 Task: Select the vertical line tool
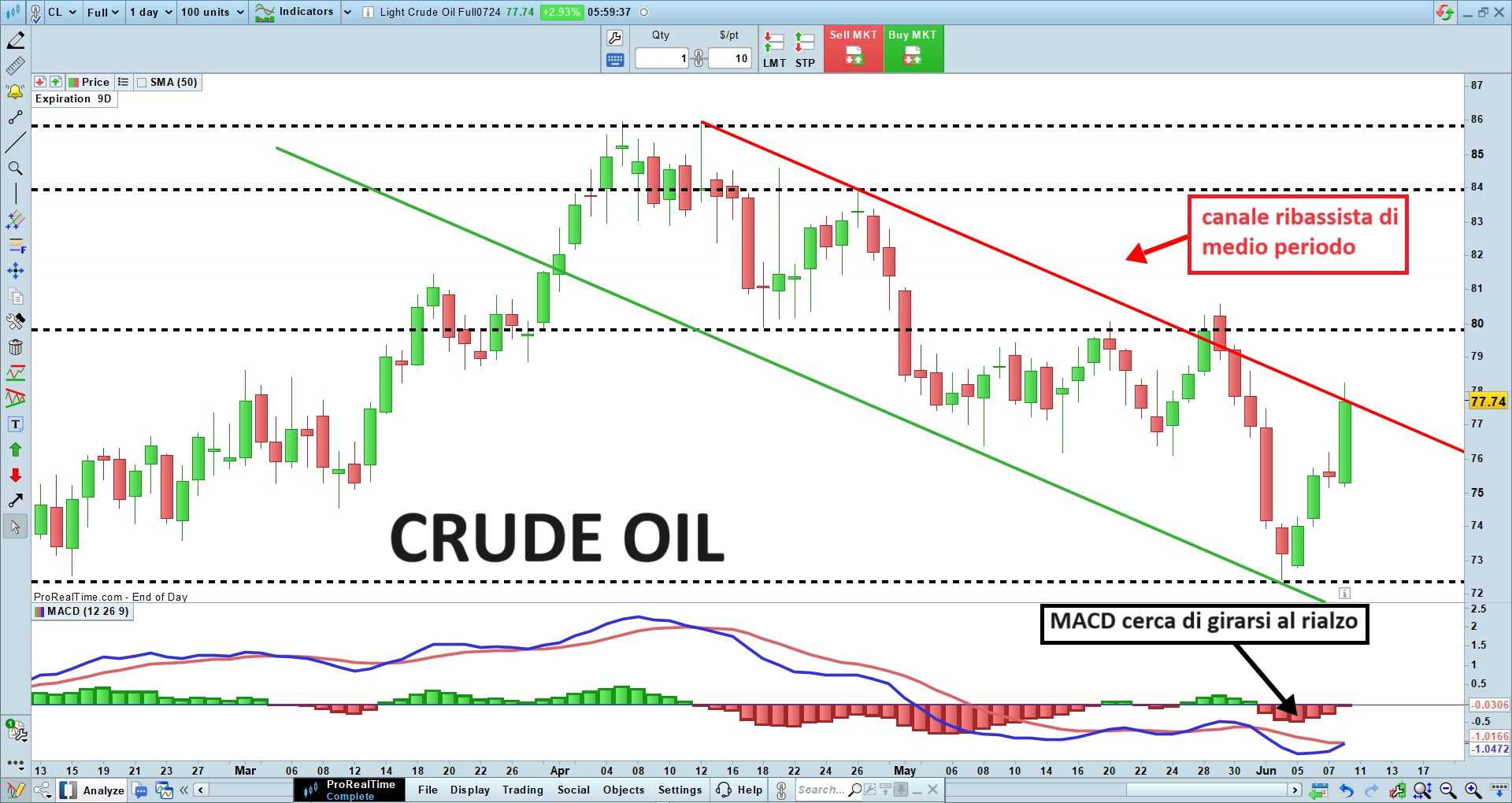pyautogui.click(x=15, y=194)
